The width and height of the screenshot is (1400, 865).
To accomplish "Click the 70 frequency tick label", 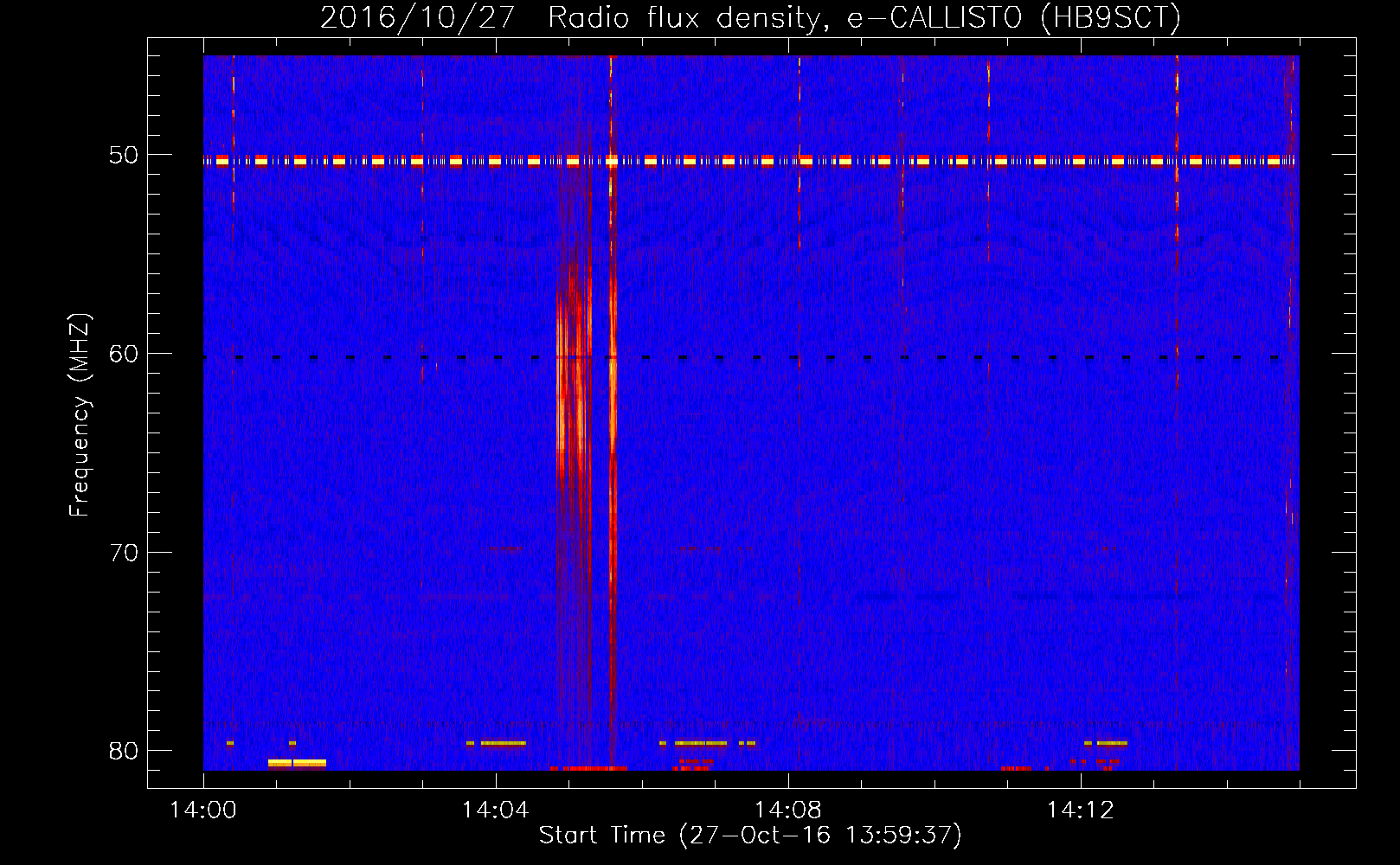I will (x=124, y=553).
